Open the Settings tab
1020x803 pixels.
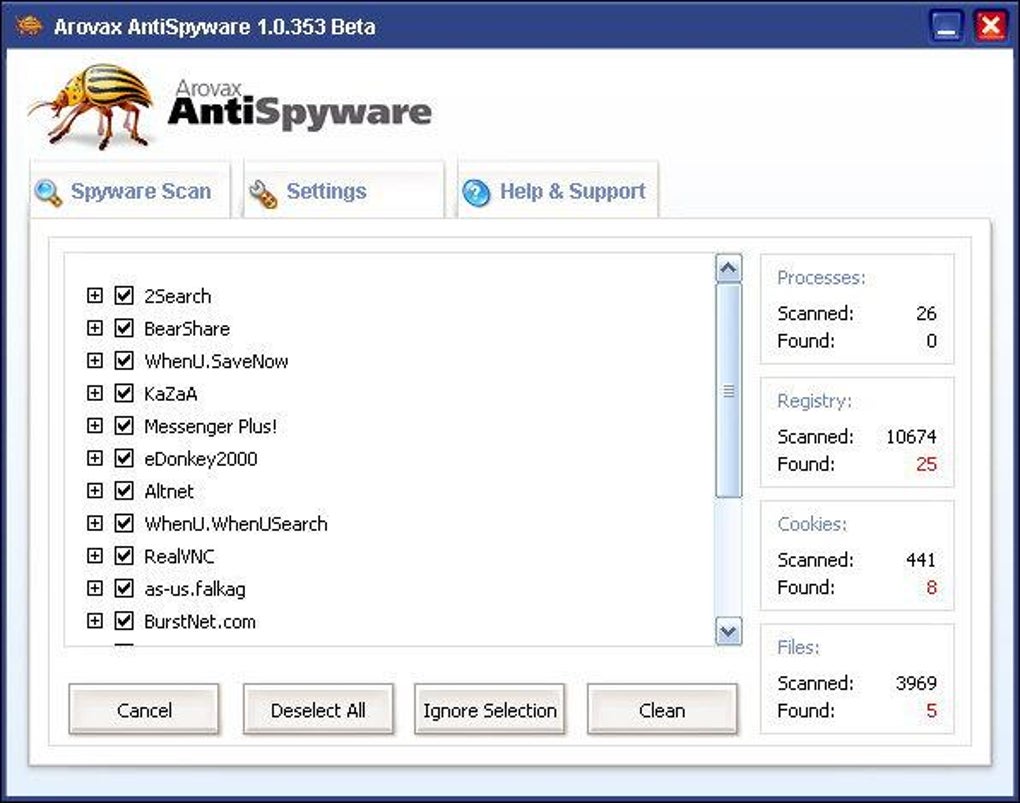pyautogui.click(x=344, y=191)
